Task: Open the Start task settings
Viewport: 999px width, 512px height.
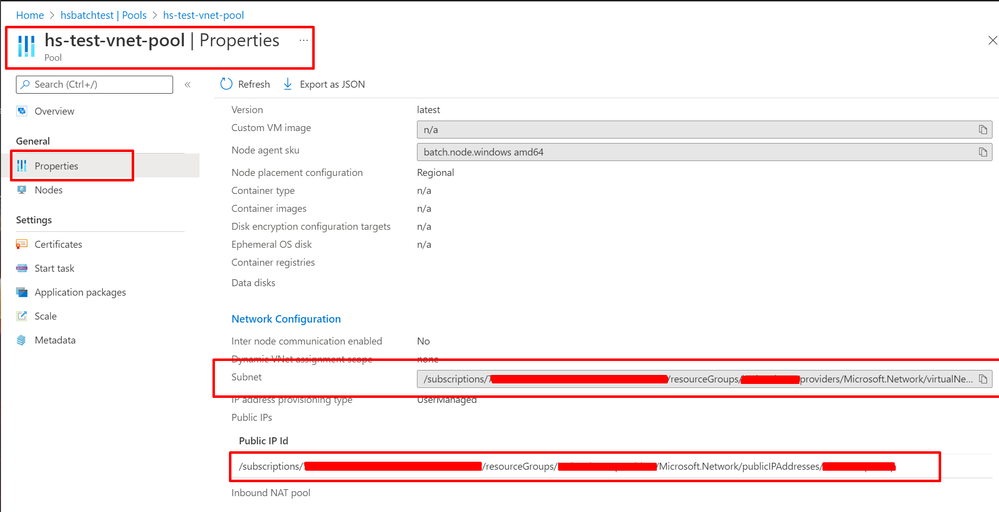Action: [54, 268]
